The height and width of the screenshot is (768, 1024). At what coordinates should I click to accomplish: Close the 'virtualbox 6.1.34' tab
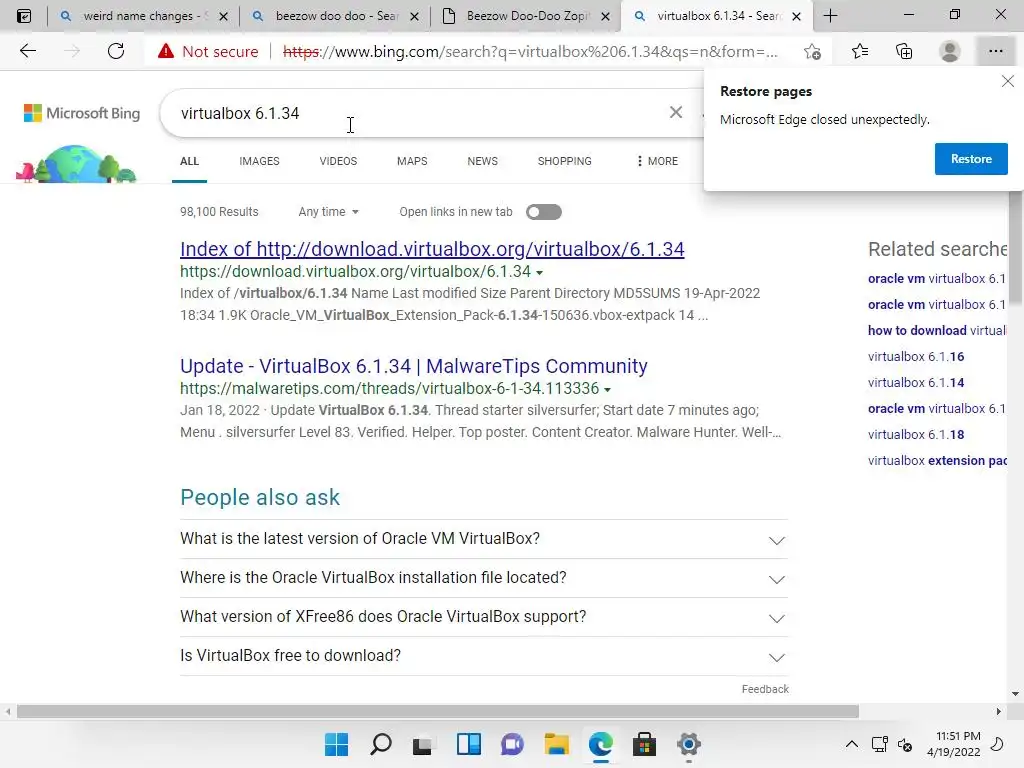tap(796, 16)
